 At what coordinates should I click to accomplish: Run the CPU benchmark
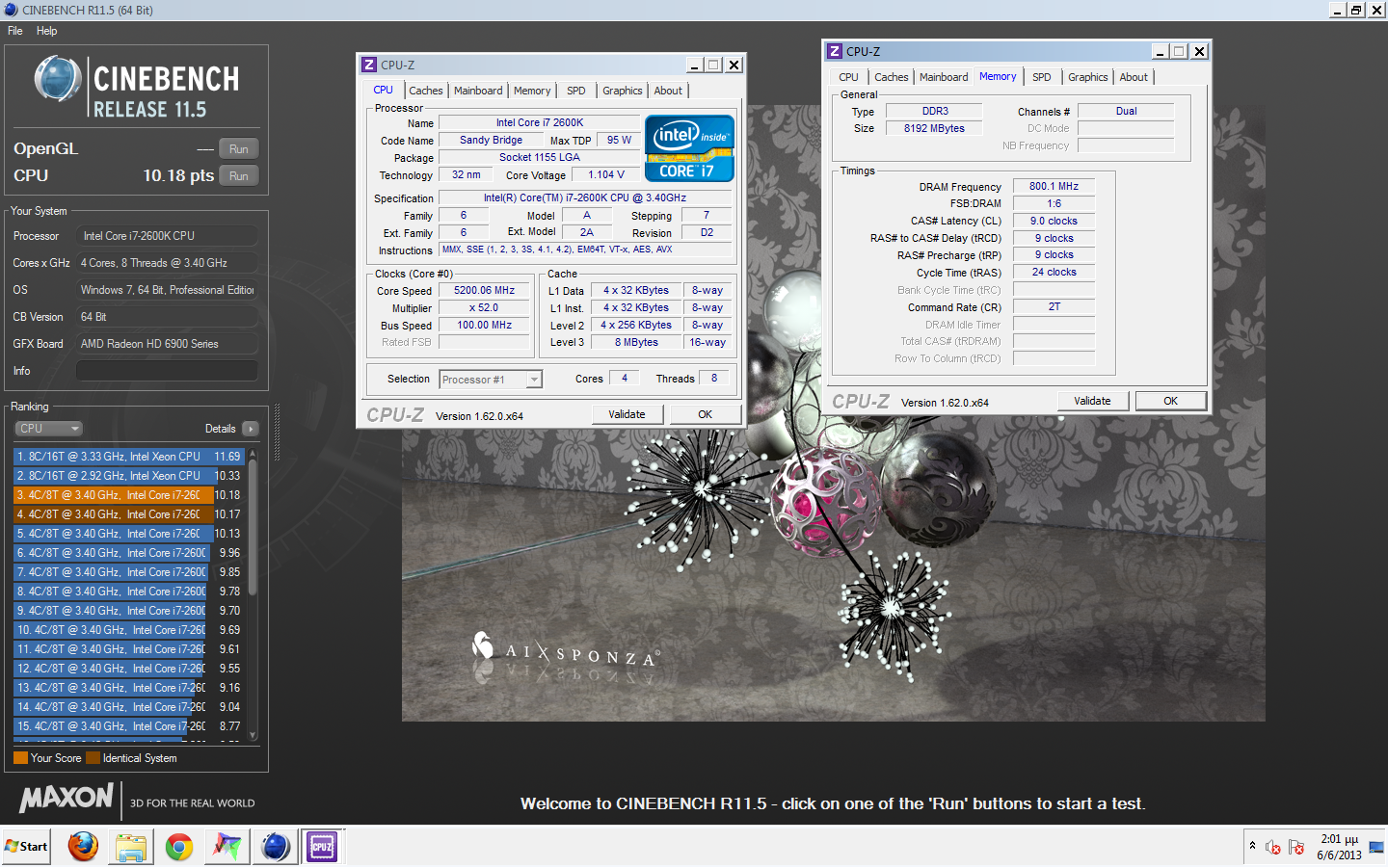click(x=239, y=175)
